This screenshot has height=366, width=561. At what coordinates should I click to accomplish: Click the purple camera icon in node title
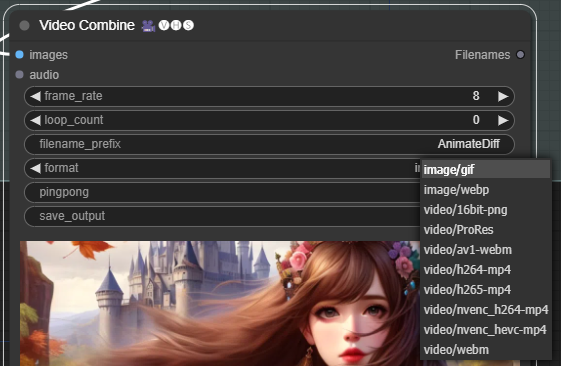tap(148, 26)
